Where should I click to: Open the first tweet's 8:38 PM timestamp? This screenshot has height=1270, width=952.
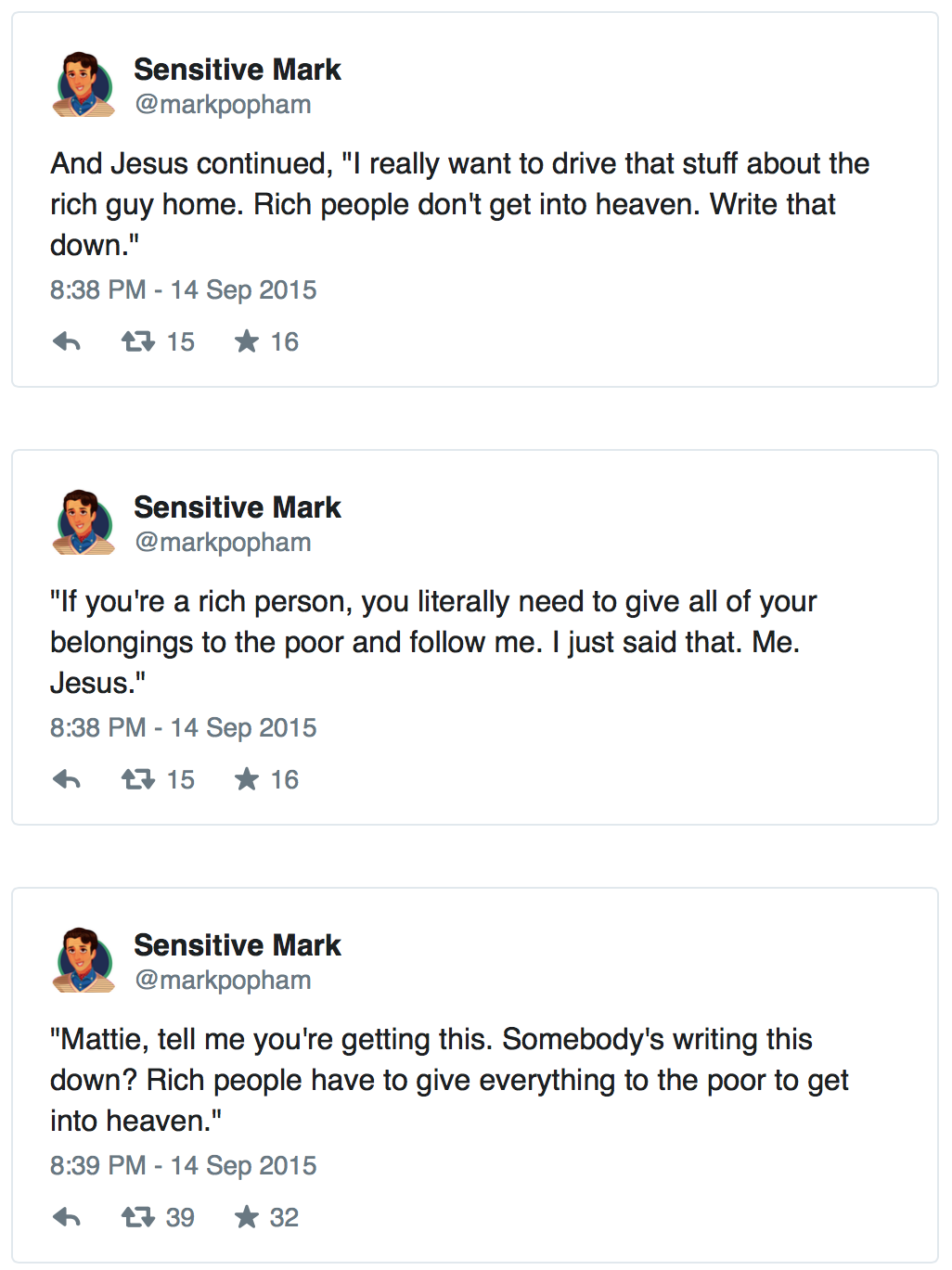pos(184,290)
